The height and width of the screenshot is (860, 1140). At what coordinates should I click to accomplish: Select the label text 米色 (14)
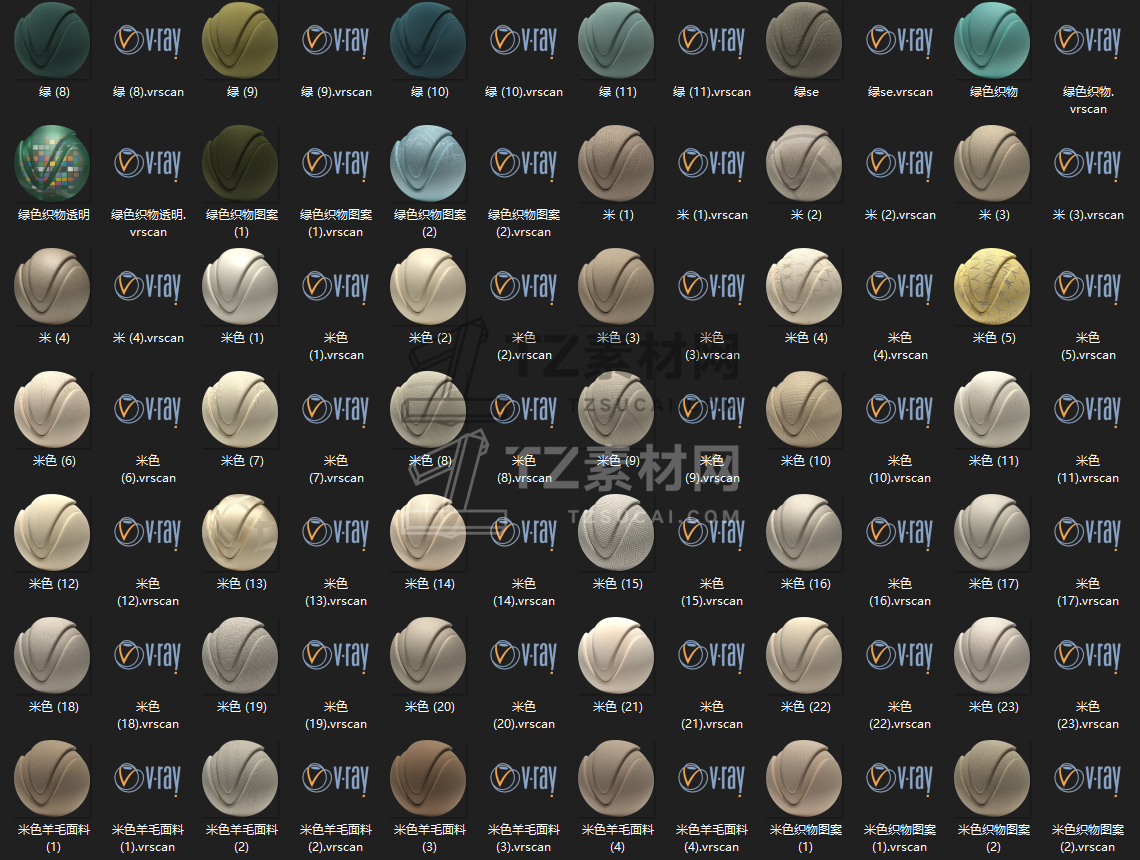[x=429, y=583]
